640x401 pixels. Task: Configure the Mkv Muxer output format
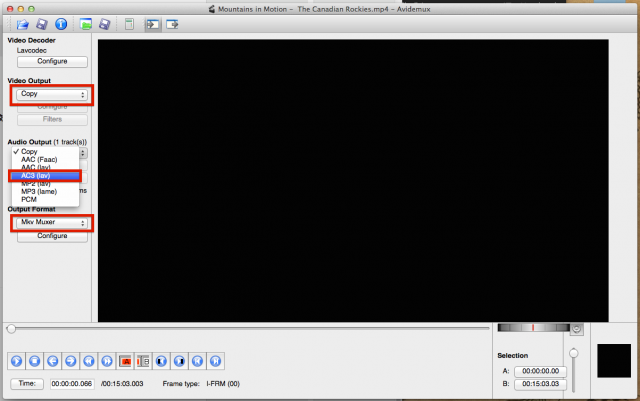click(x=52, y=236)
